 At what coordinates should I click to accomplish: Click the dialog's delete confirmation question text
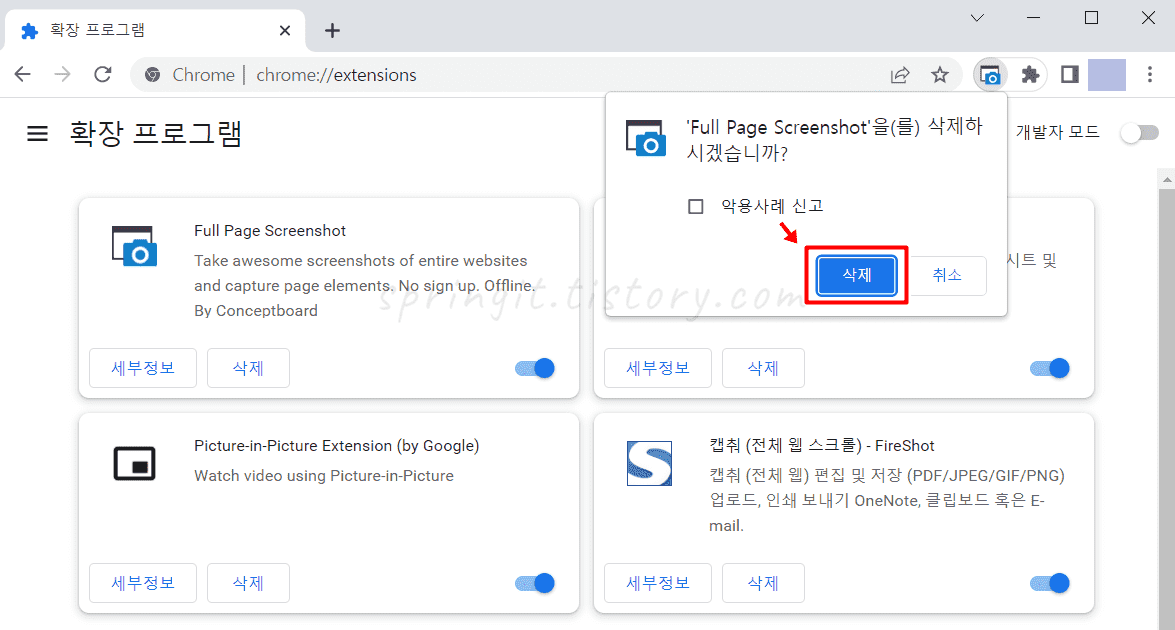[x=835, y=140]
